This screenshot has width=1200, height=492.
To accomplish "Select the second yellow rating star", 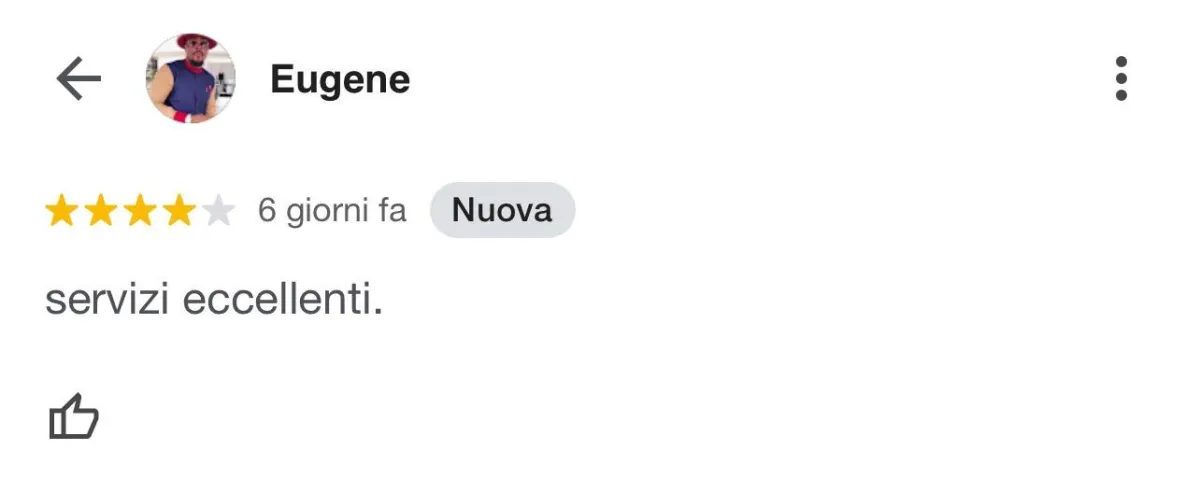I will pos(100,211).
